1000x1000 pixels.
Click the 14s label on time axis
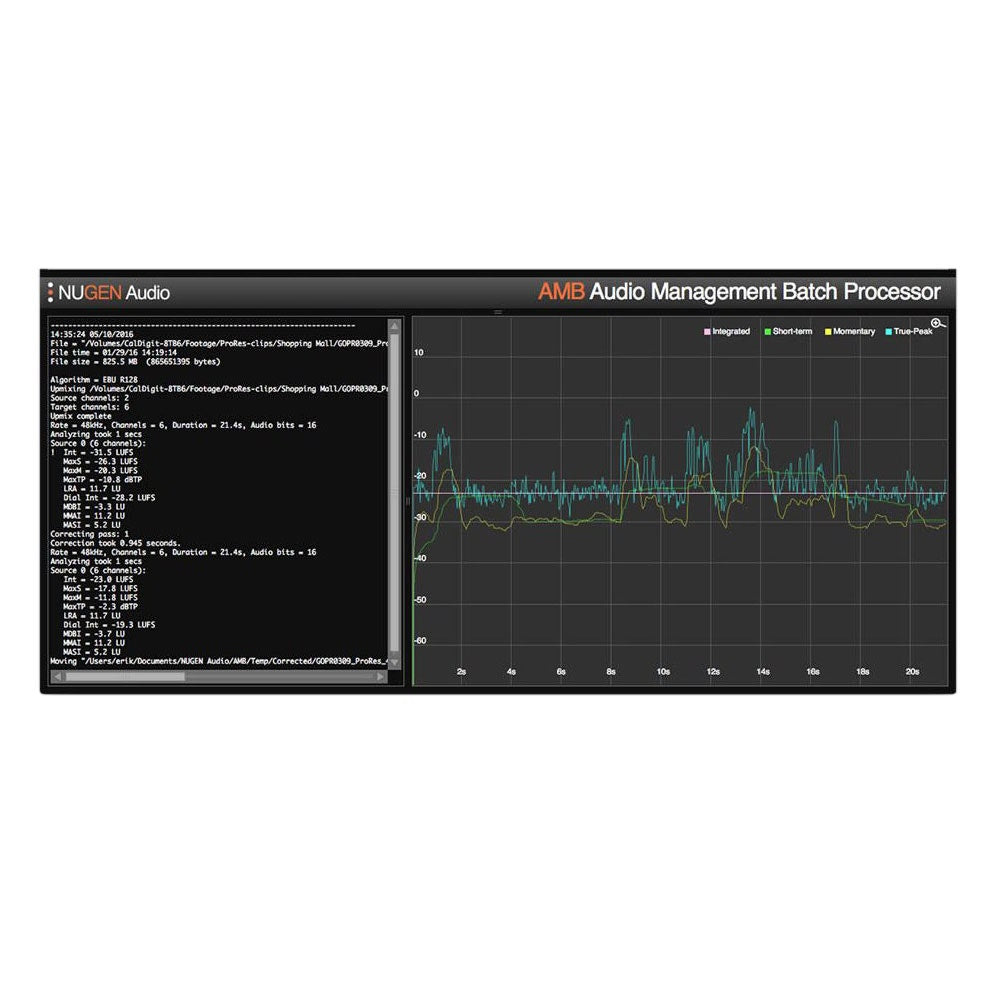click(763, 672)
